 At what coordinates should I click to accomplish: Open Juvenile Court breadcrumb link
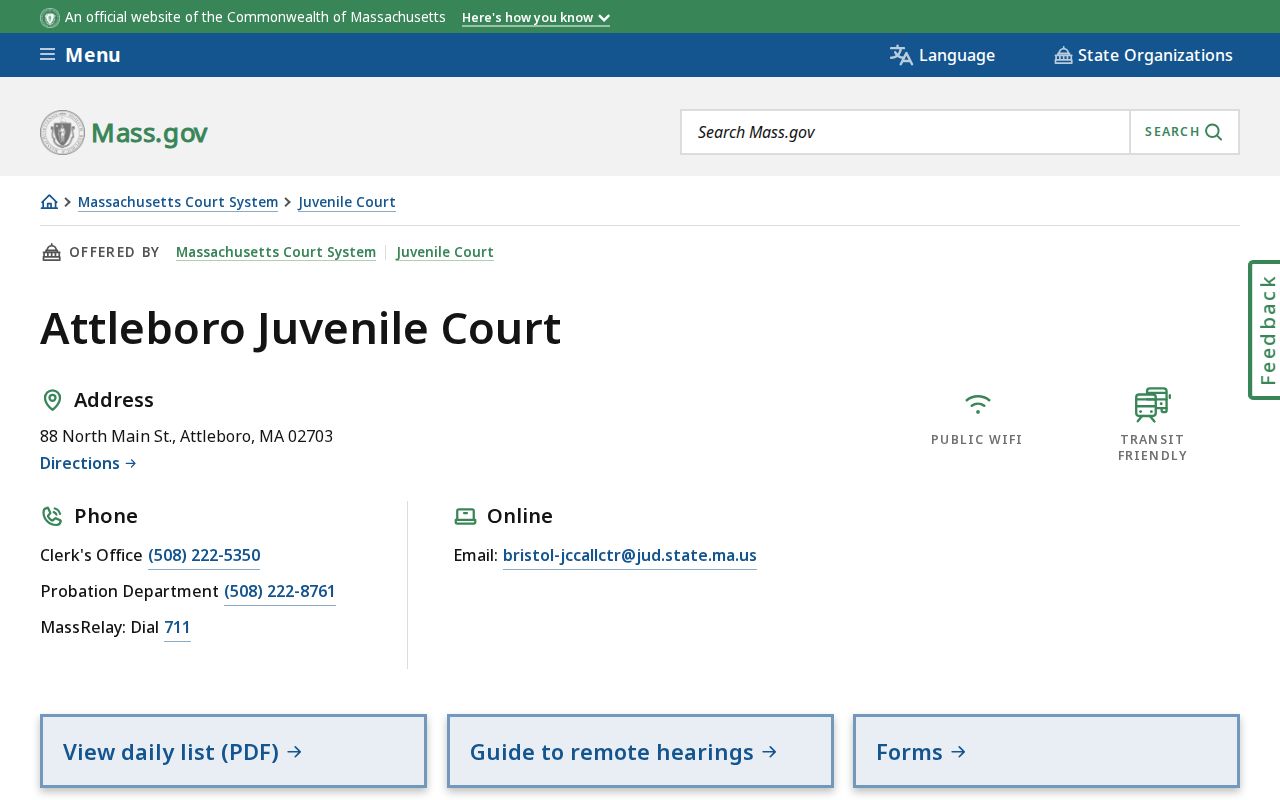pyautogui.click(x=347, y=202)
